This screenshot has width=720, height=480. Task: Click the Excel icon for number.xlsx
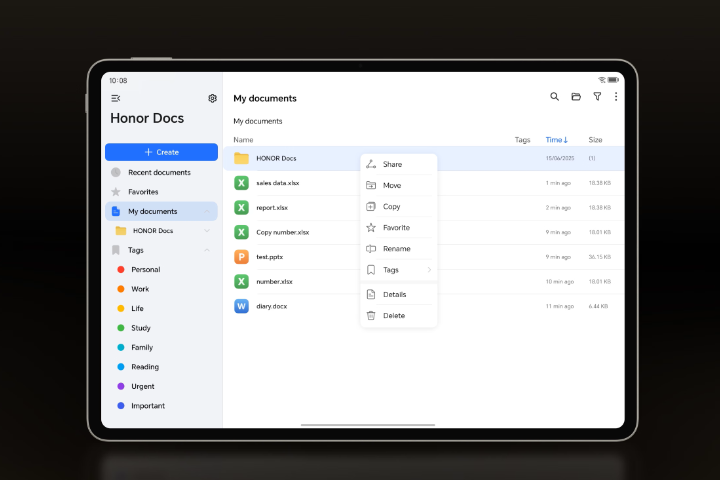point(241,282)
